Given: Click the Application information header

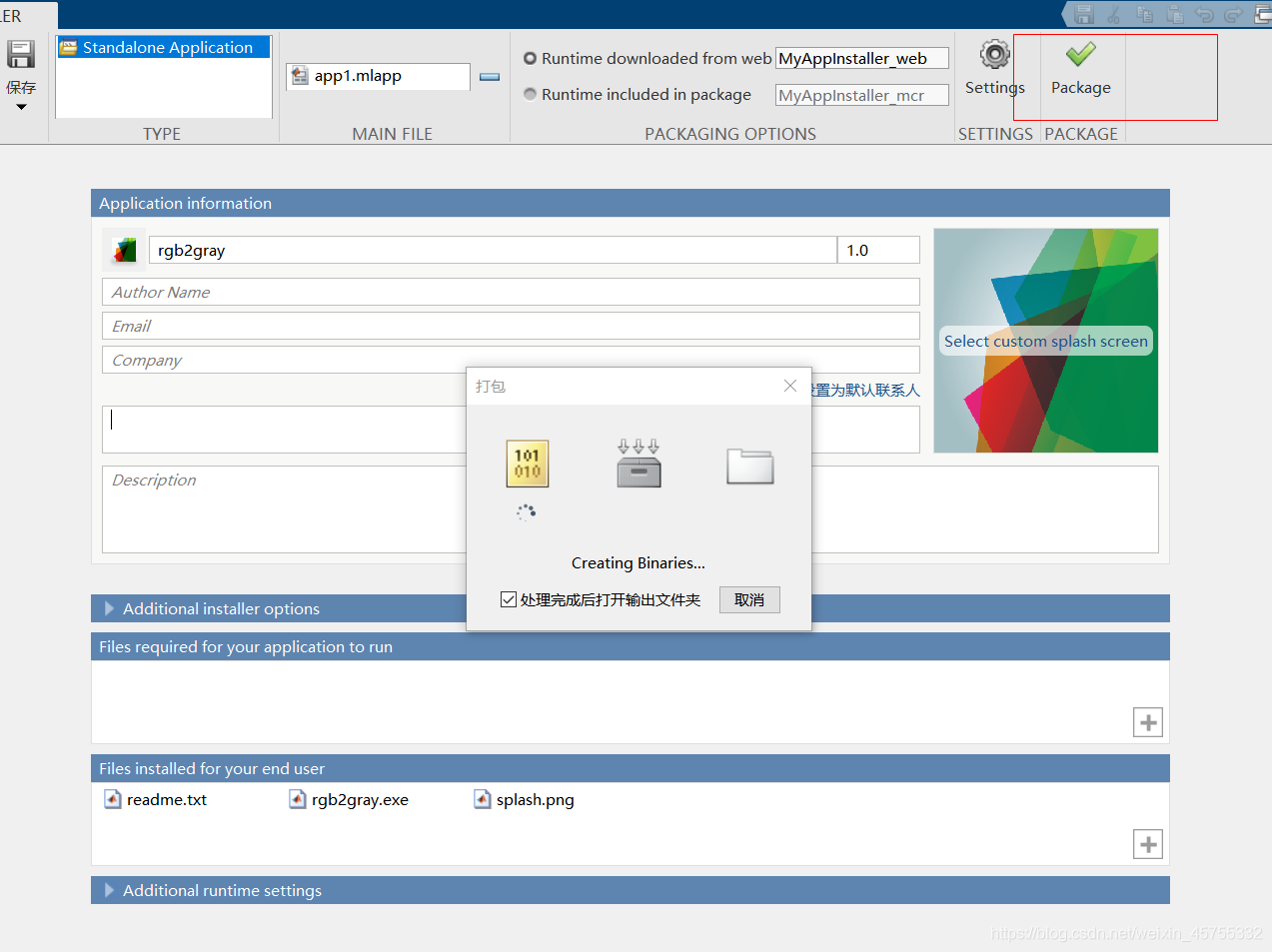Looking at the screenshot, I should 630,203.
